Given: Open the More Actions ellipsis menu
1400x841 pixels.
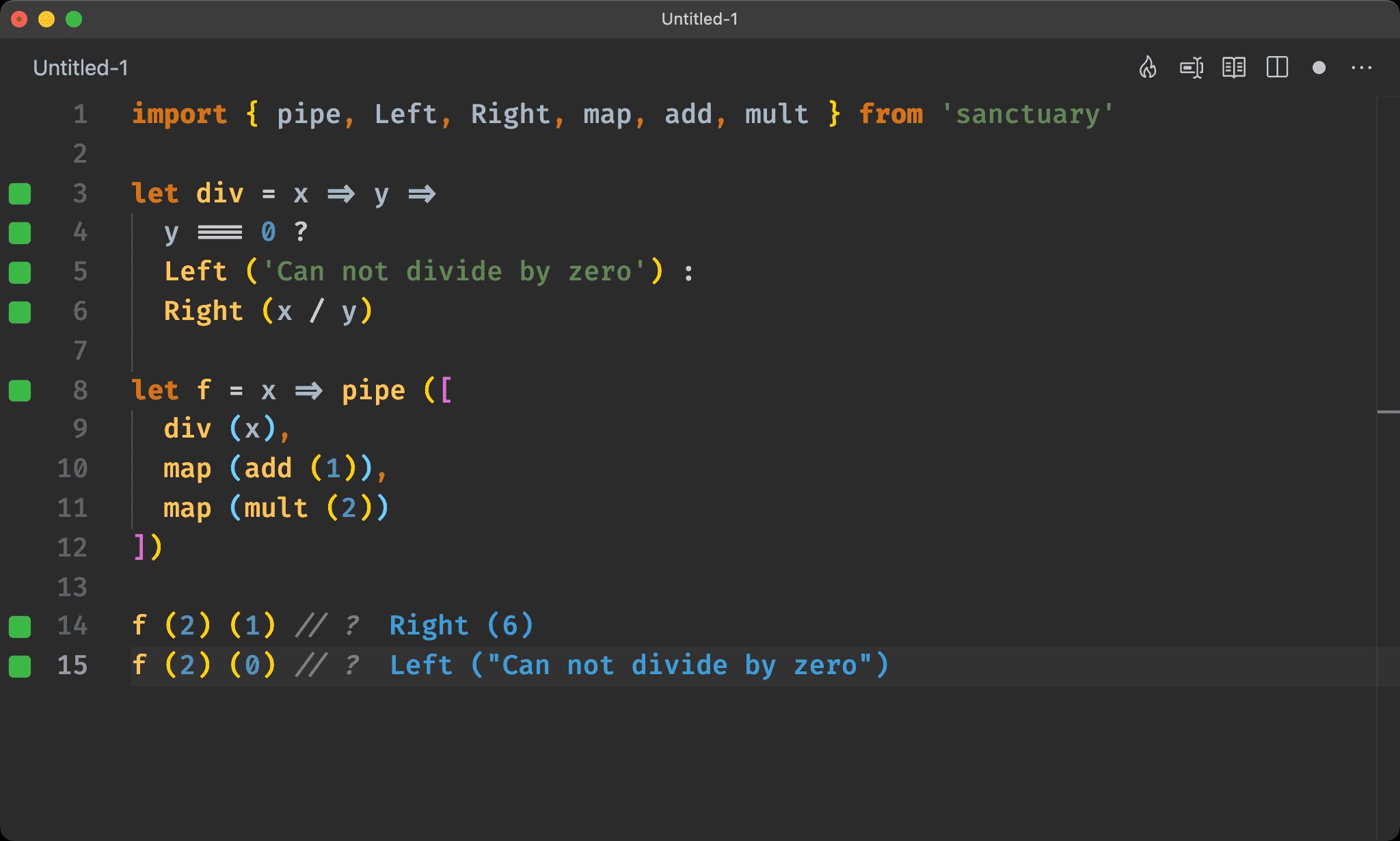Looking at the screenshot, I should 1362,68.
